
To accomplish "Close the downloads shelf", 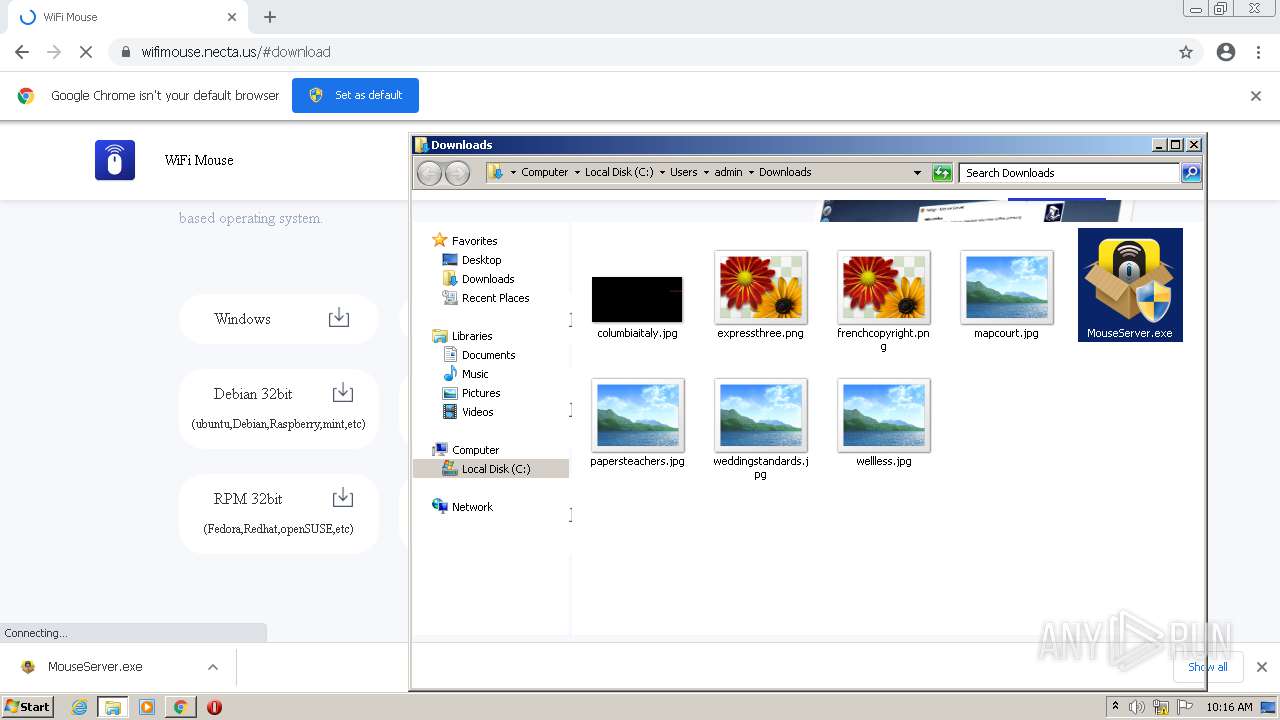I will click(1262, 667).
